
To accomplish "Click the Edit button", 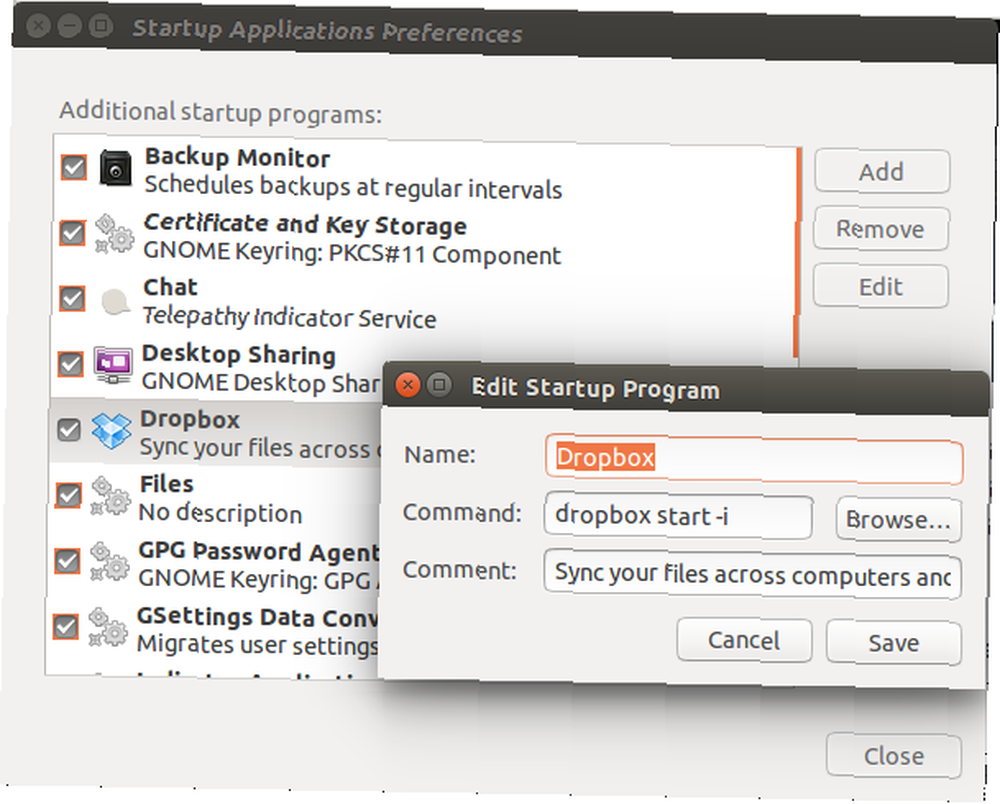I will [881, 286].
